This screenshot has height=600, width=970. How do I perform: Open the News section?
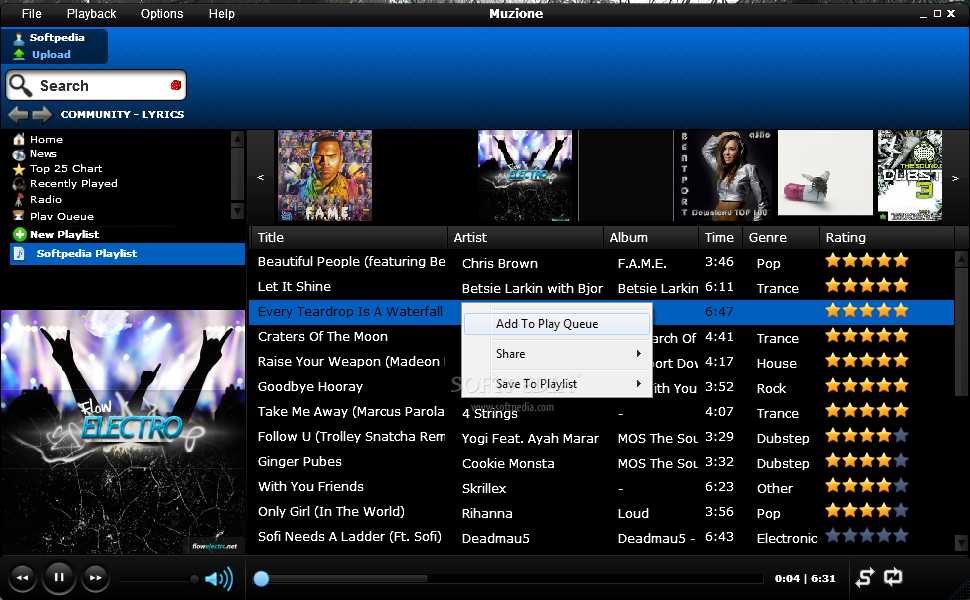click(x=43, y=153)
